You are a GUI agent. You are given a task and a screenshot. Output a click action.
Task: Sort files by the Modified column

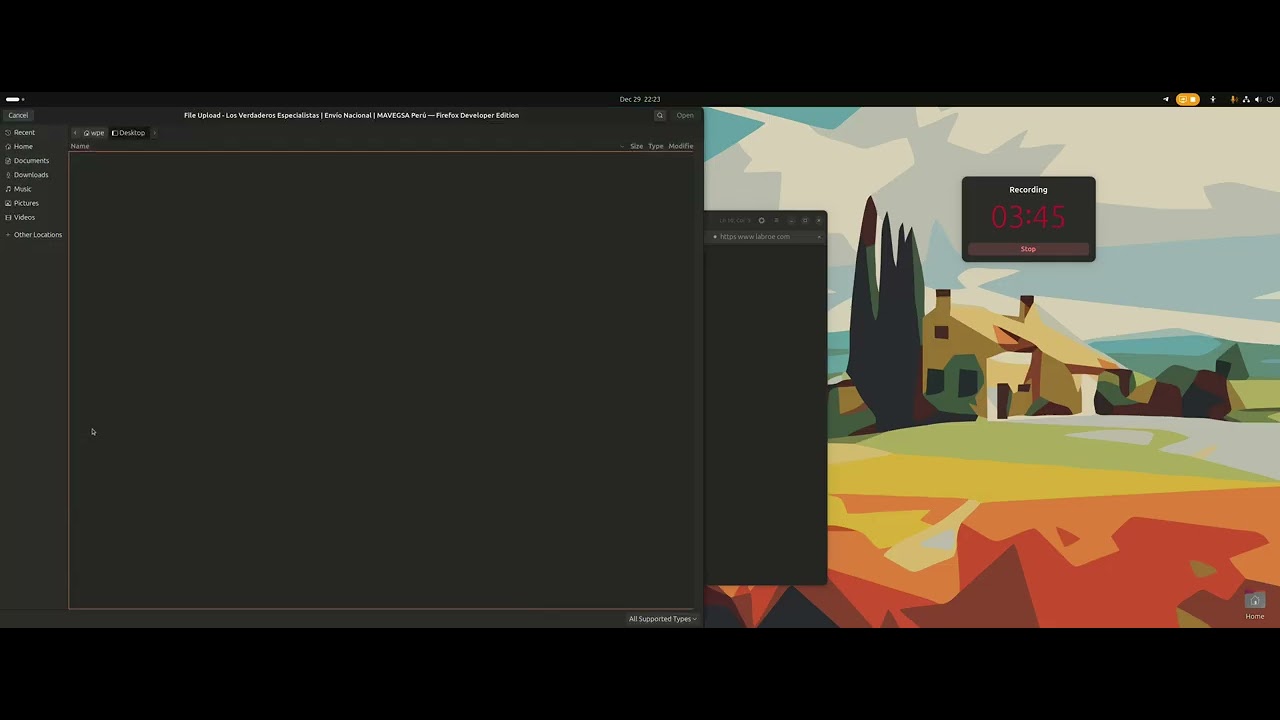coord(681,146)
